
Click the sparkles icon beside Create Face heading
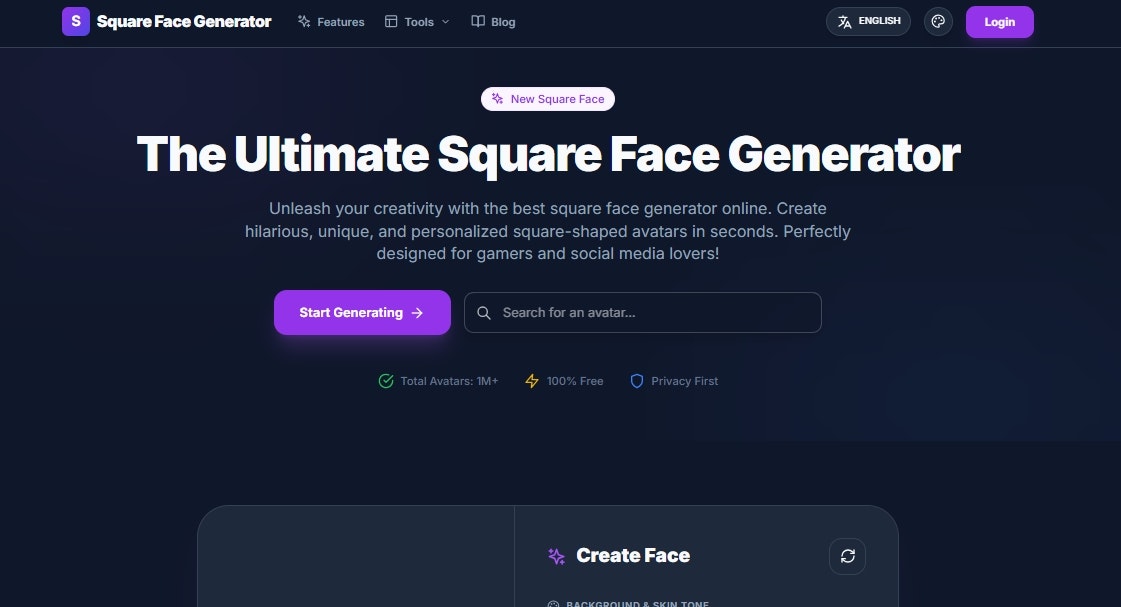(555, 555)
